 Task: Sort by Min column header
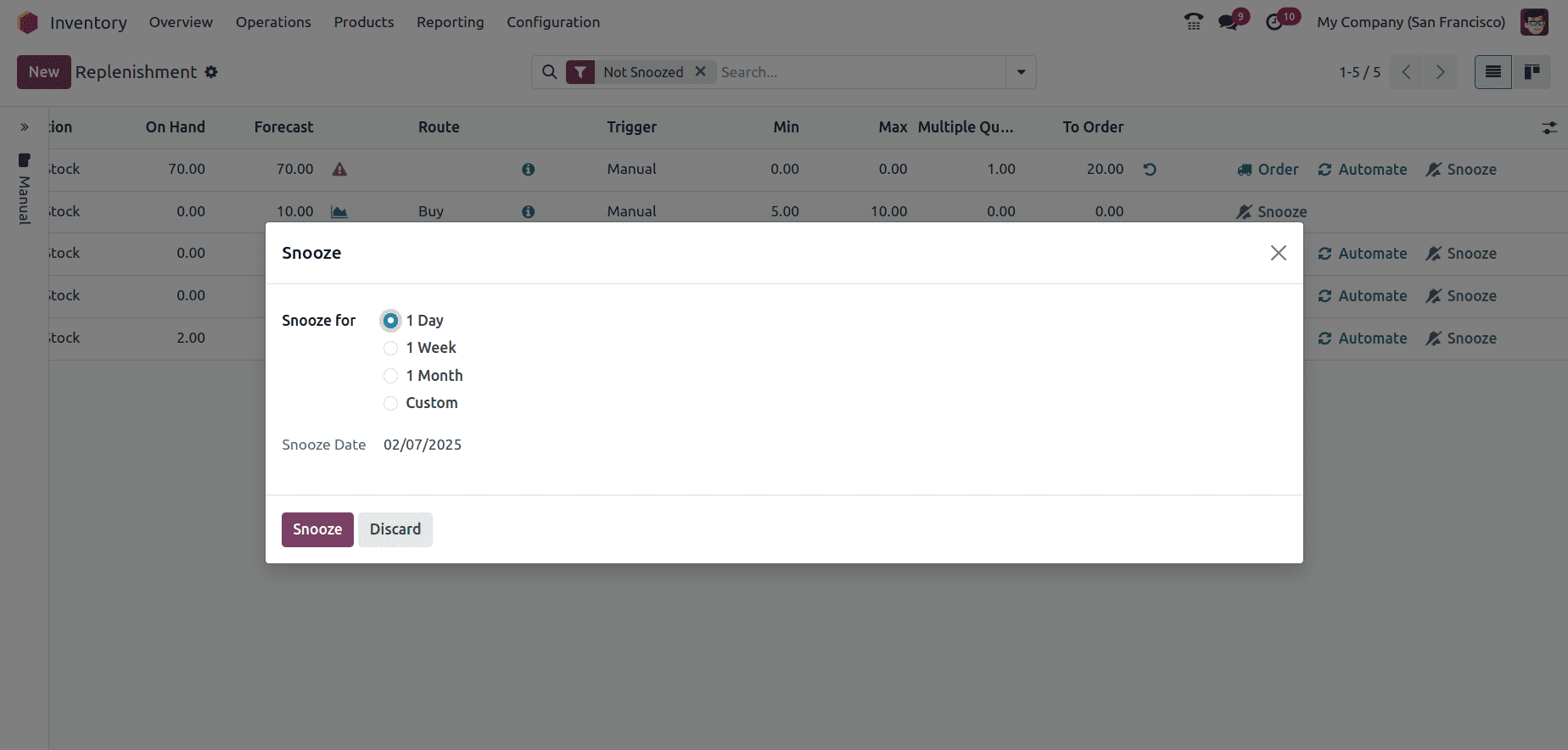pos(786,127)
